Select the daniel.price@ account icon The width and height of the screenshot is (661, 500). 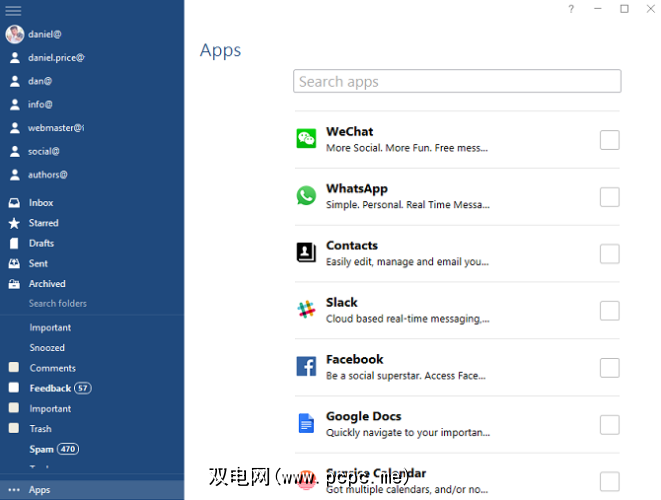pos(15,58)
